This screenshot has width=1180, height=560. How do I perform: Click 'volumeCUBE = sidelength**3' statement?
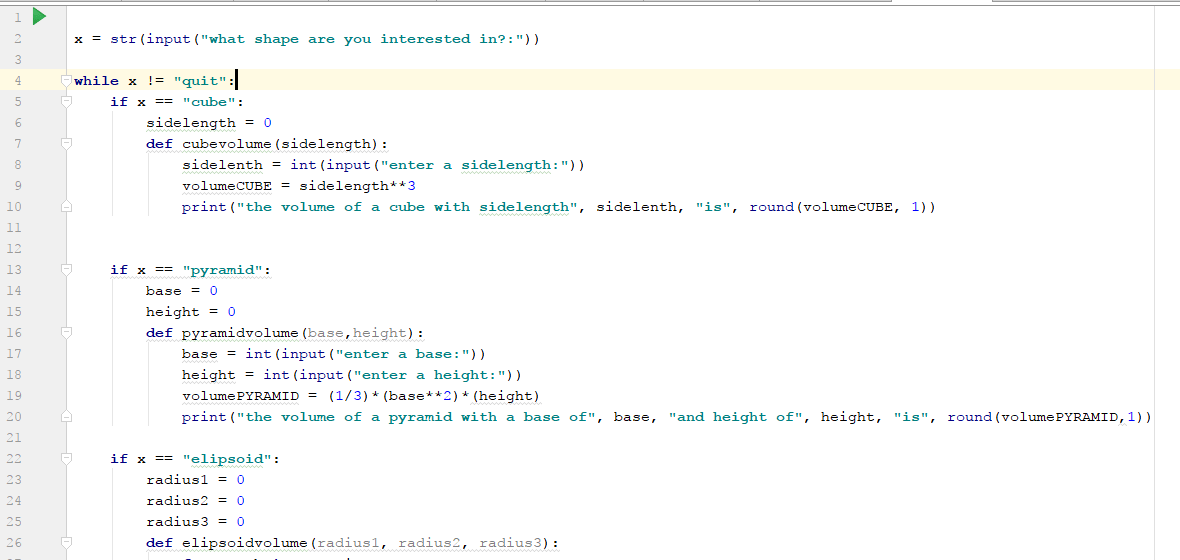click(299, 186)
